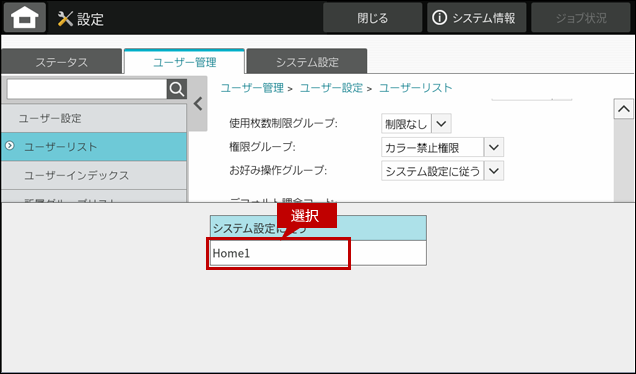Click the scroll up arrow button
Image resolution: width=636 pixels, height=374 pixels.
click(x=623, y=109)
